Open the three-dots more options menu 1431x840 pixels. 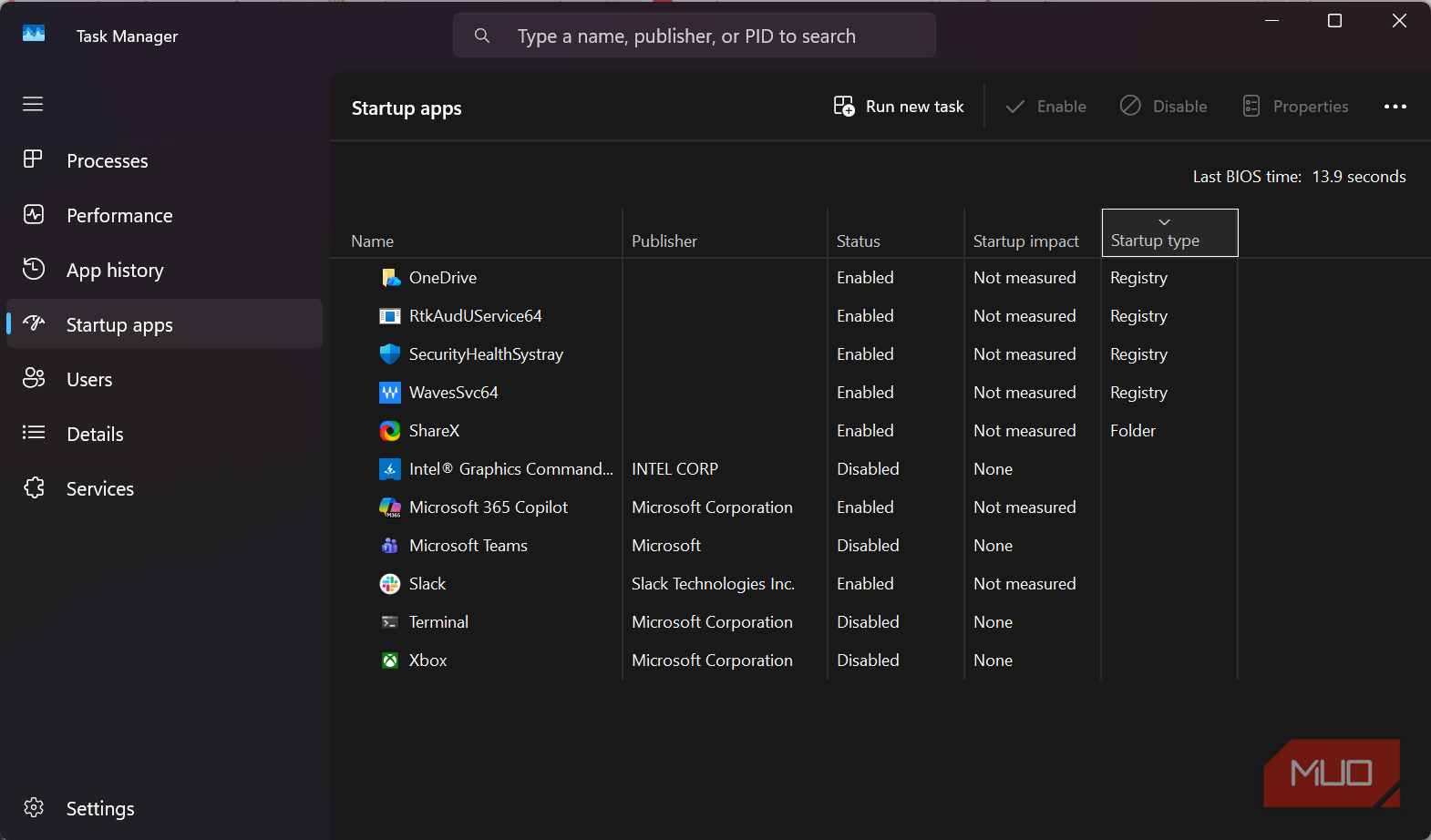1395,107
